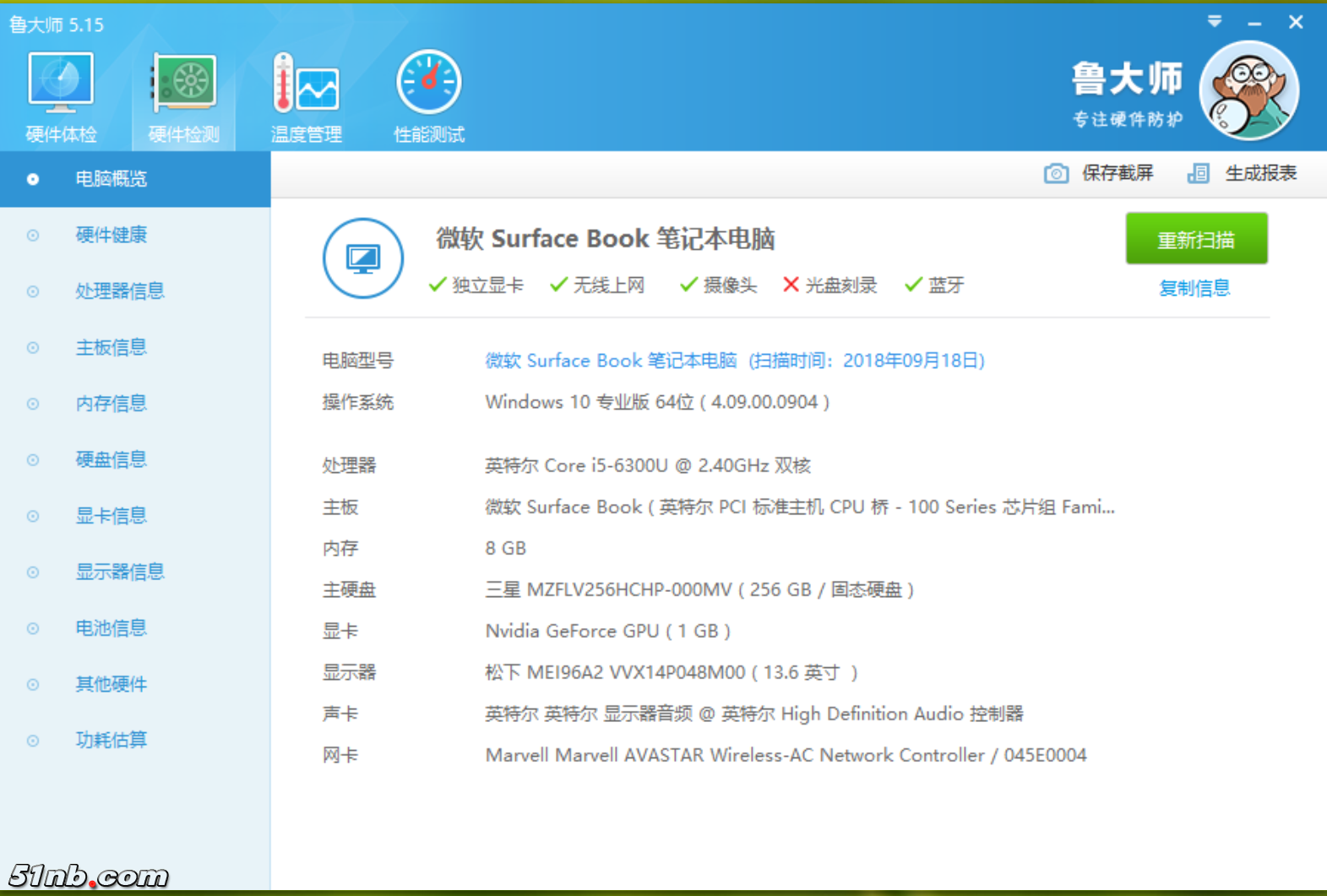Select 主板信息 in the sidebar
1327x896 pixels.
pos(111,347)
